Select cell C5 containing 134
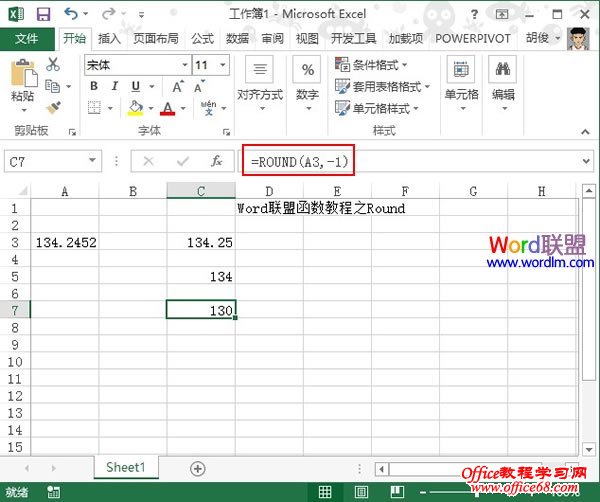Viewport: 600px width, 502px height. click(201, 276)
